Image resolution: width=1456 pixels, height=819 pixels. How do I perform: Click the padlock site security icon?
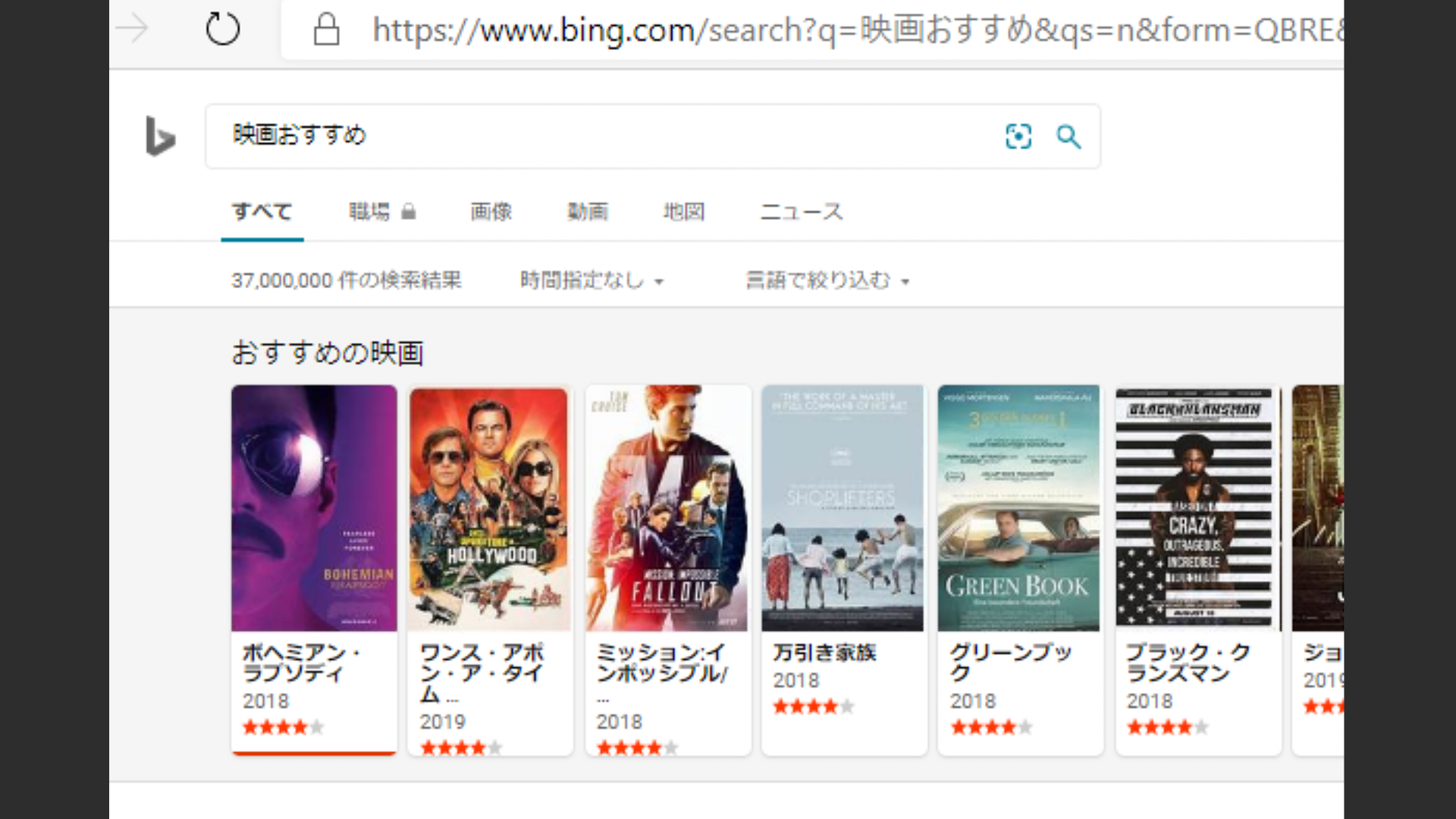[326, 30]
